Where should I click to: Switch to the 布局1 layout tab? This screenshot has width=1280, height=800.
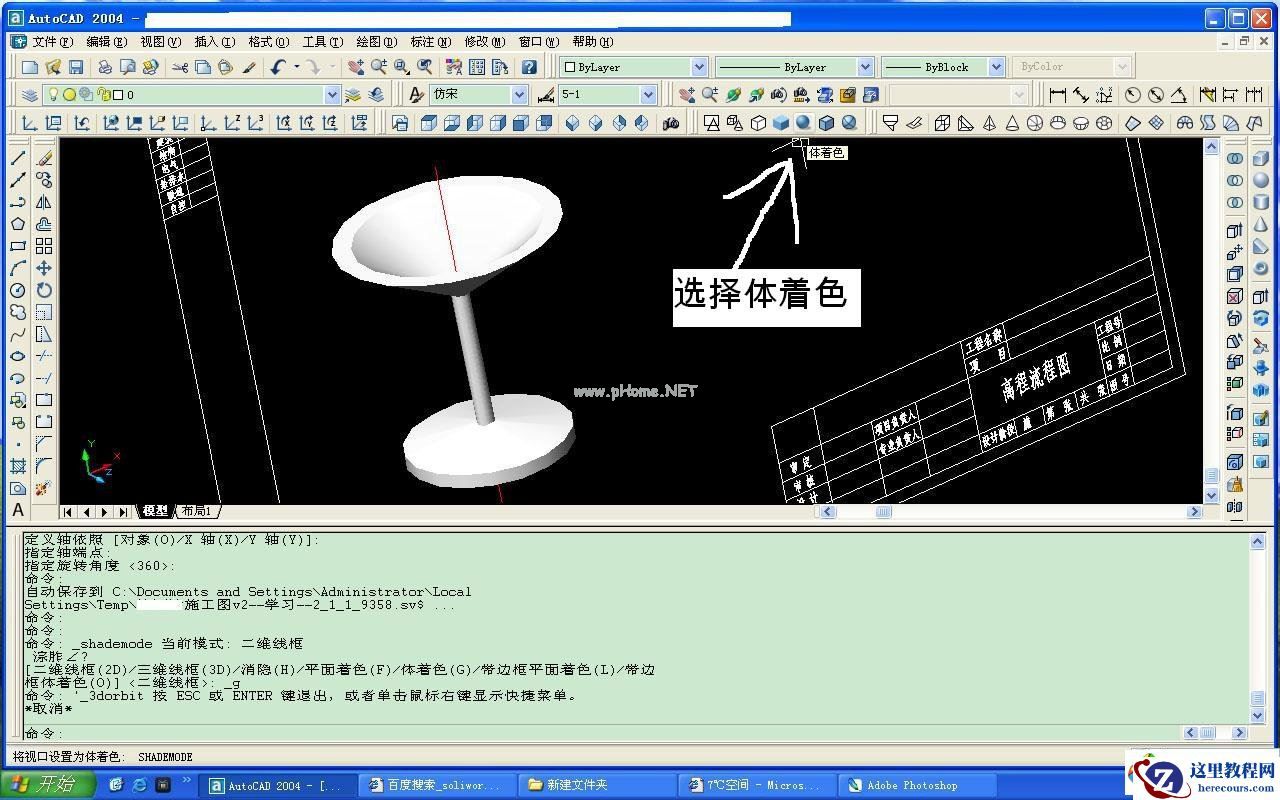coord(197,511)
